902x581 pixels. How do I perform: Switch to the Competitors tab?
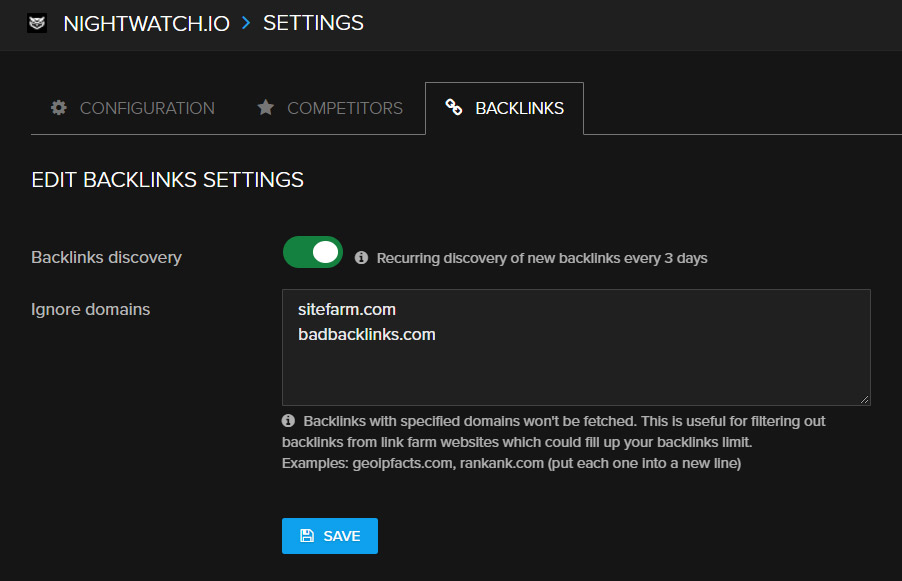tap(344, 108)
